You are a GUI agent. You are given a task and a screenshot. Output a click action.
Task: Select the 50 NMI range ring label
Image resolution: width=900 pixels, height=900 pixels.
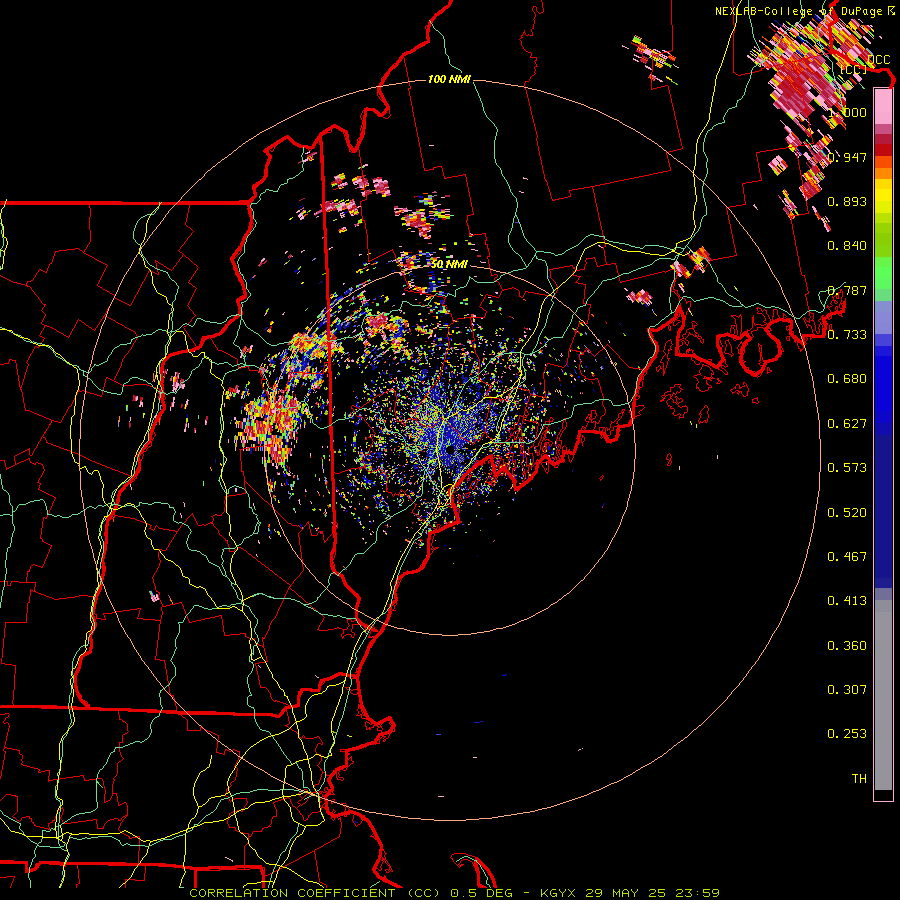pos(449,264)
